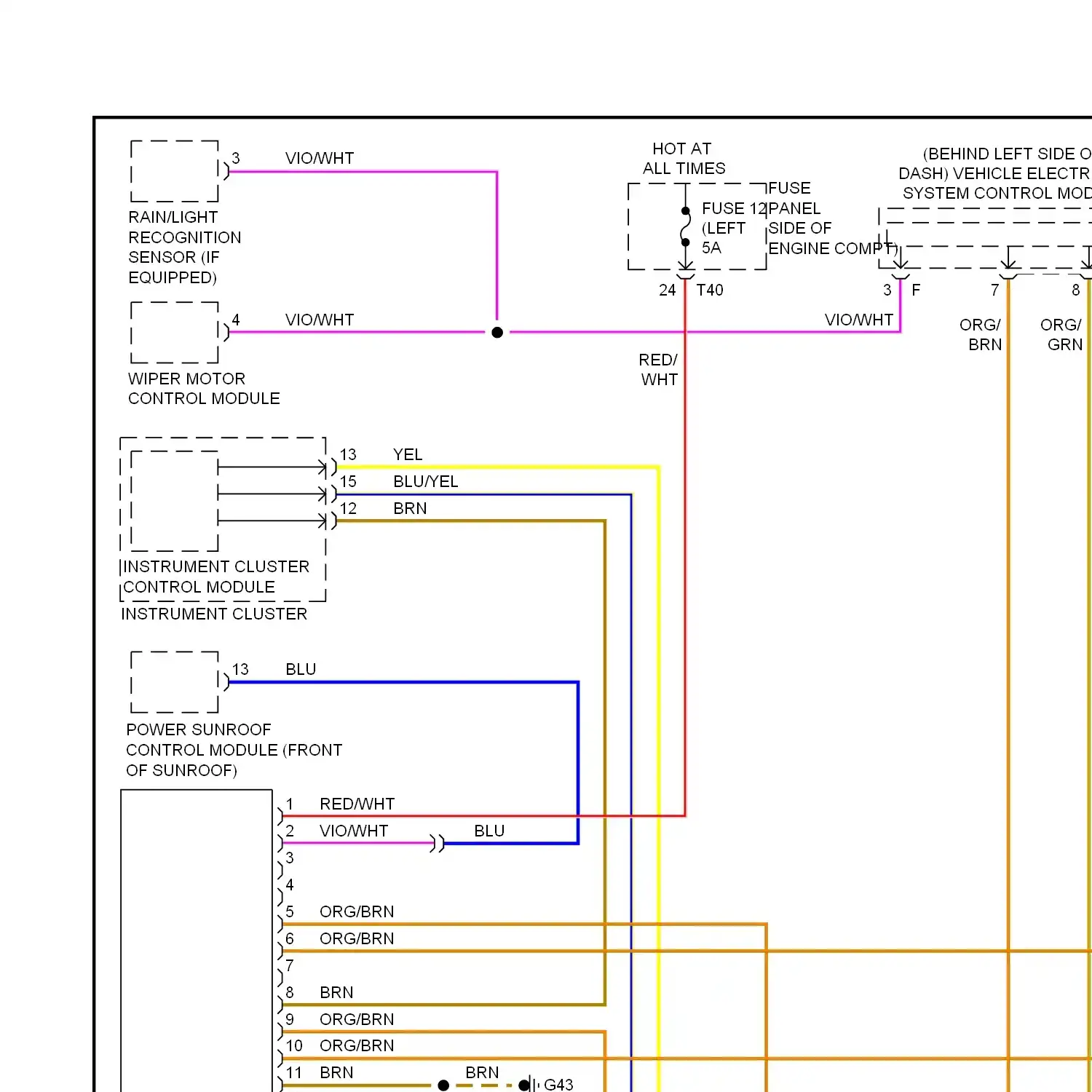The image size is (1092, 1092).
Task: Click the BRN wire label at pin 12
Action: pyautogui.click(x=410, y=509)
